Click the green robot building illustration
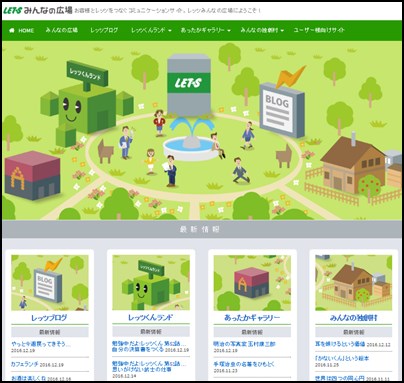The width and height of the screenshot is (404, 383). tap(87, 103)
